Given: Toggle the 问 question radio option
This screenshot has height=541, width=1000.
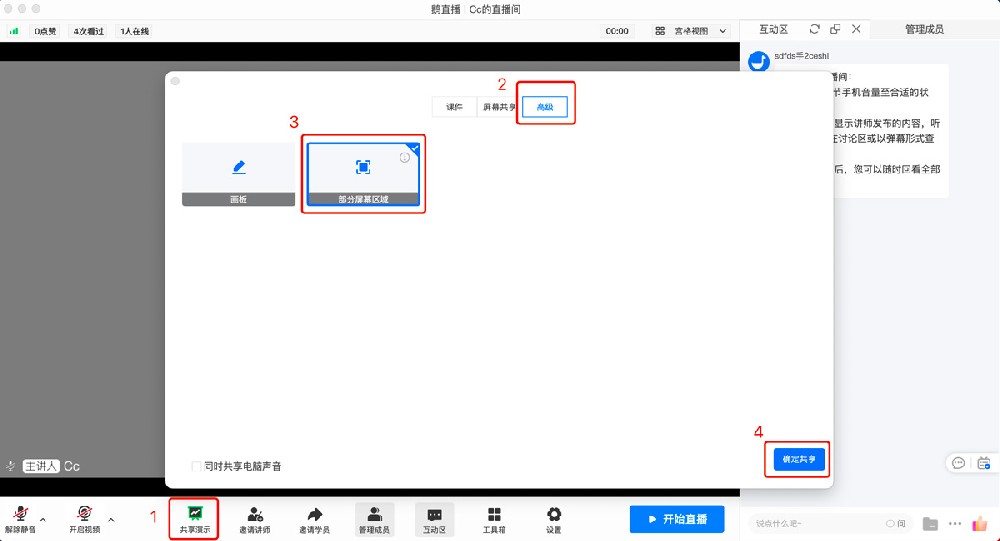Looking at the screenshot, I should click(x=895, y=524).
